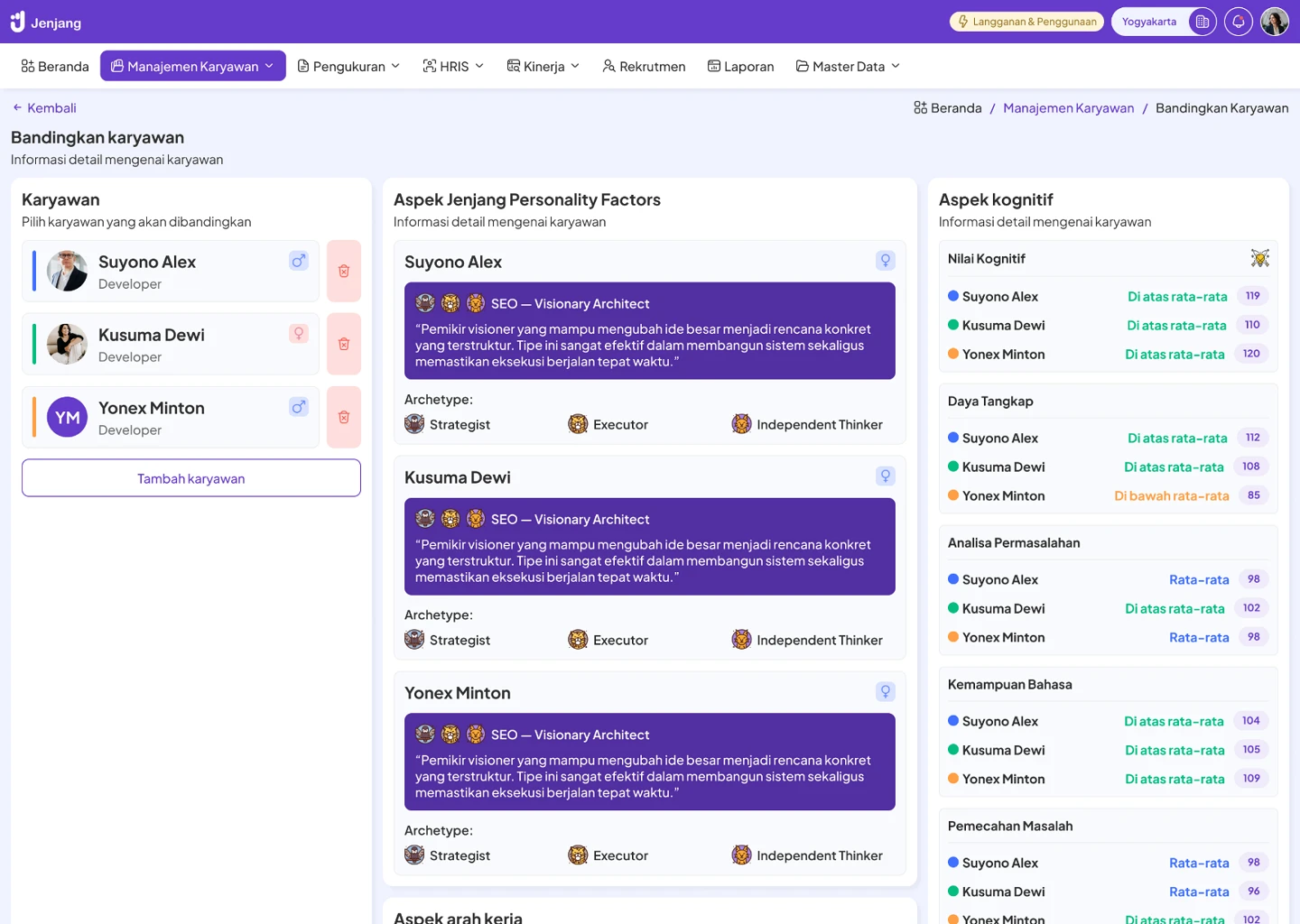Click Manajemen Karyawan in the breadcrumb
Viewport: 1300px width, 924px height.
point(1068,107)
